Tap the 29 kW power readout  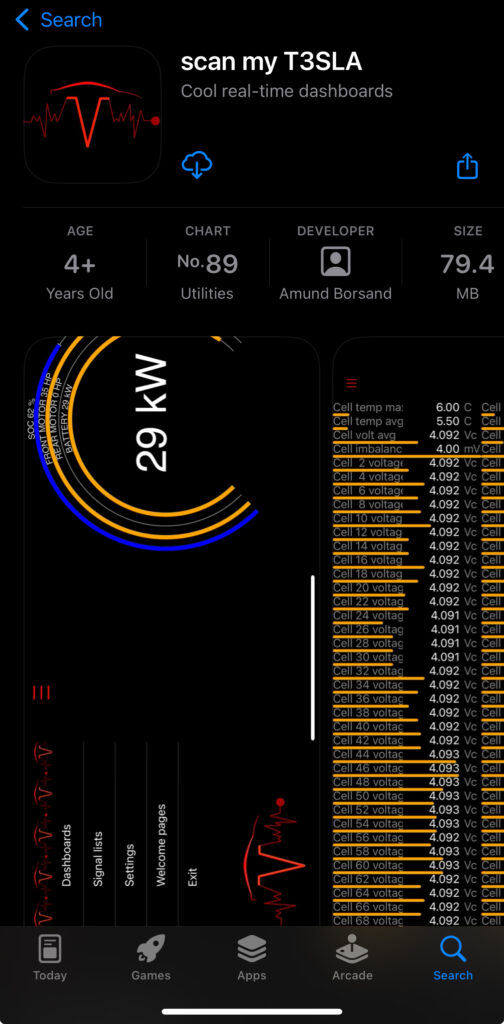pos(151,413)
